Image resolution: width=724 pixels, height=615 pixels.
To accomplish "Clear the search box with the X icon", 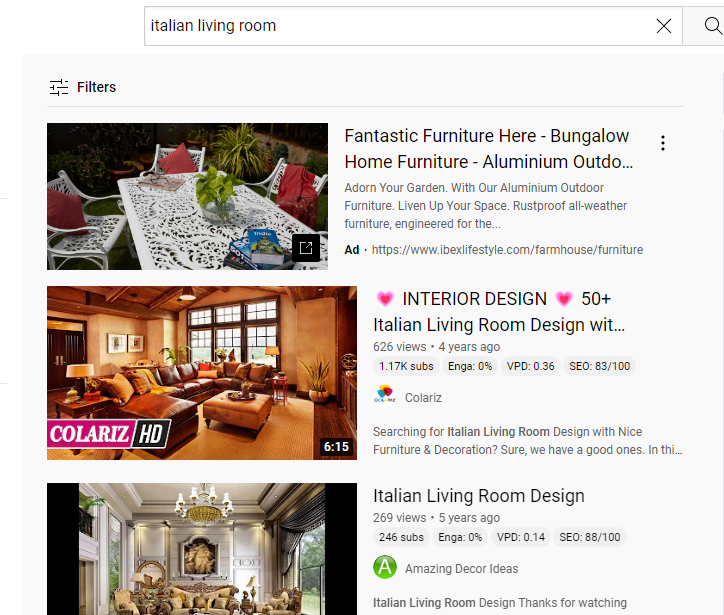I will (x=664, y=26).
